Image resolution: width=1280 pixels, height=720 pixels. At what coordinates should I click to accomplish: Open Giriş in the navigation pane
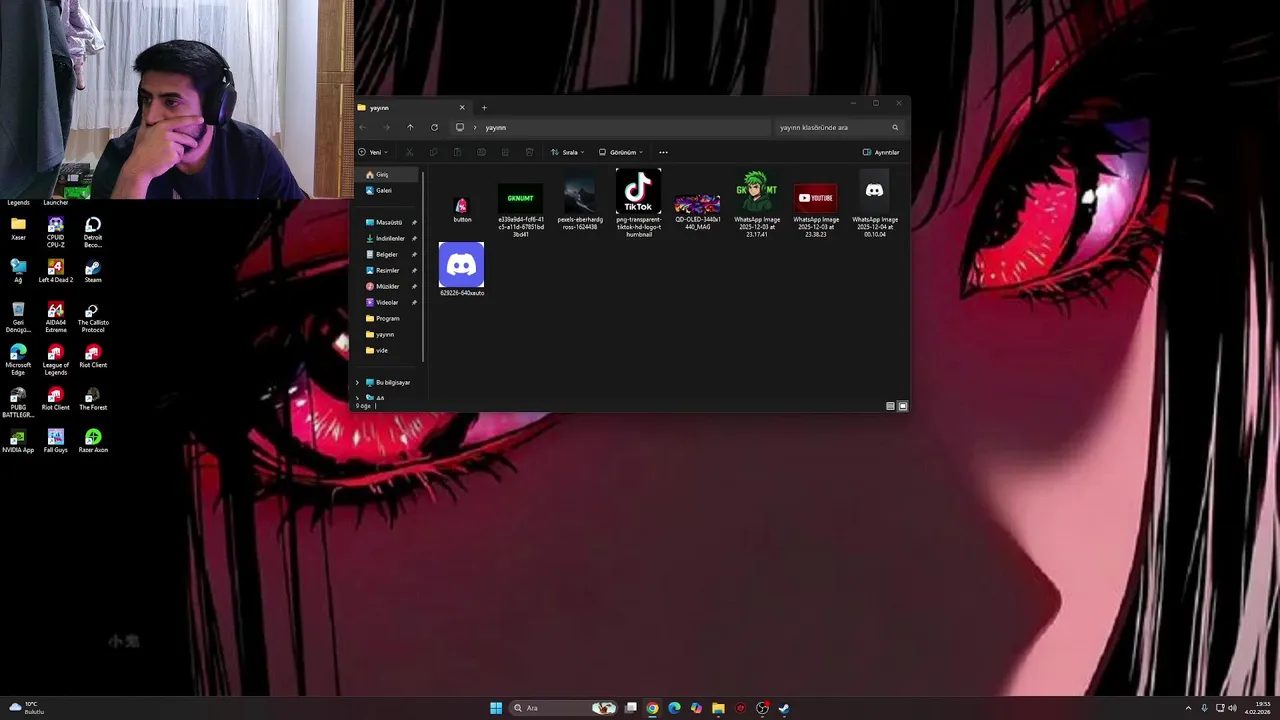(388, 174)
